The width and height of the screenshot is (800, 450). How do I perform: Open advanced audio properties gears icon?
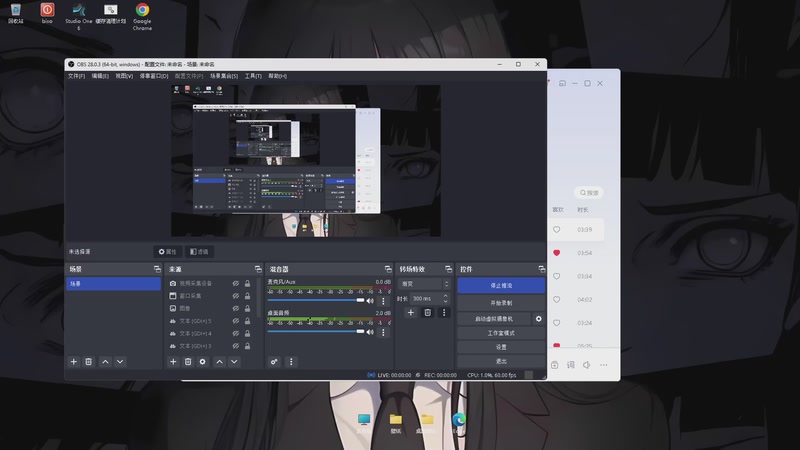click(274, 362)
